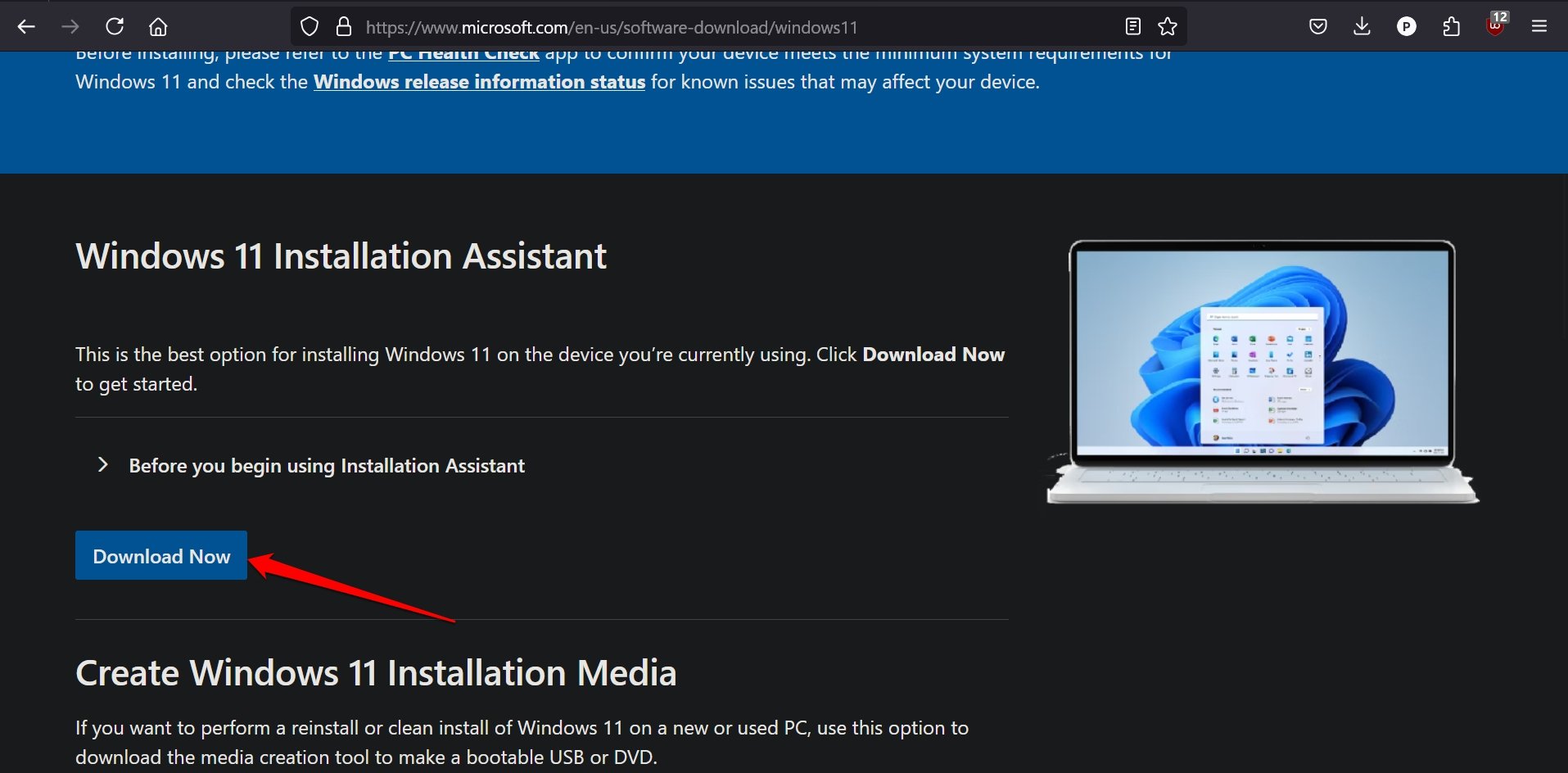Open the browser home page
Image resolution: width=1568 pixels, height=773 pixels.
coord(158,27)
